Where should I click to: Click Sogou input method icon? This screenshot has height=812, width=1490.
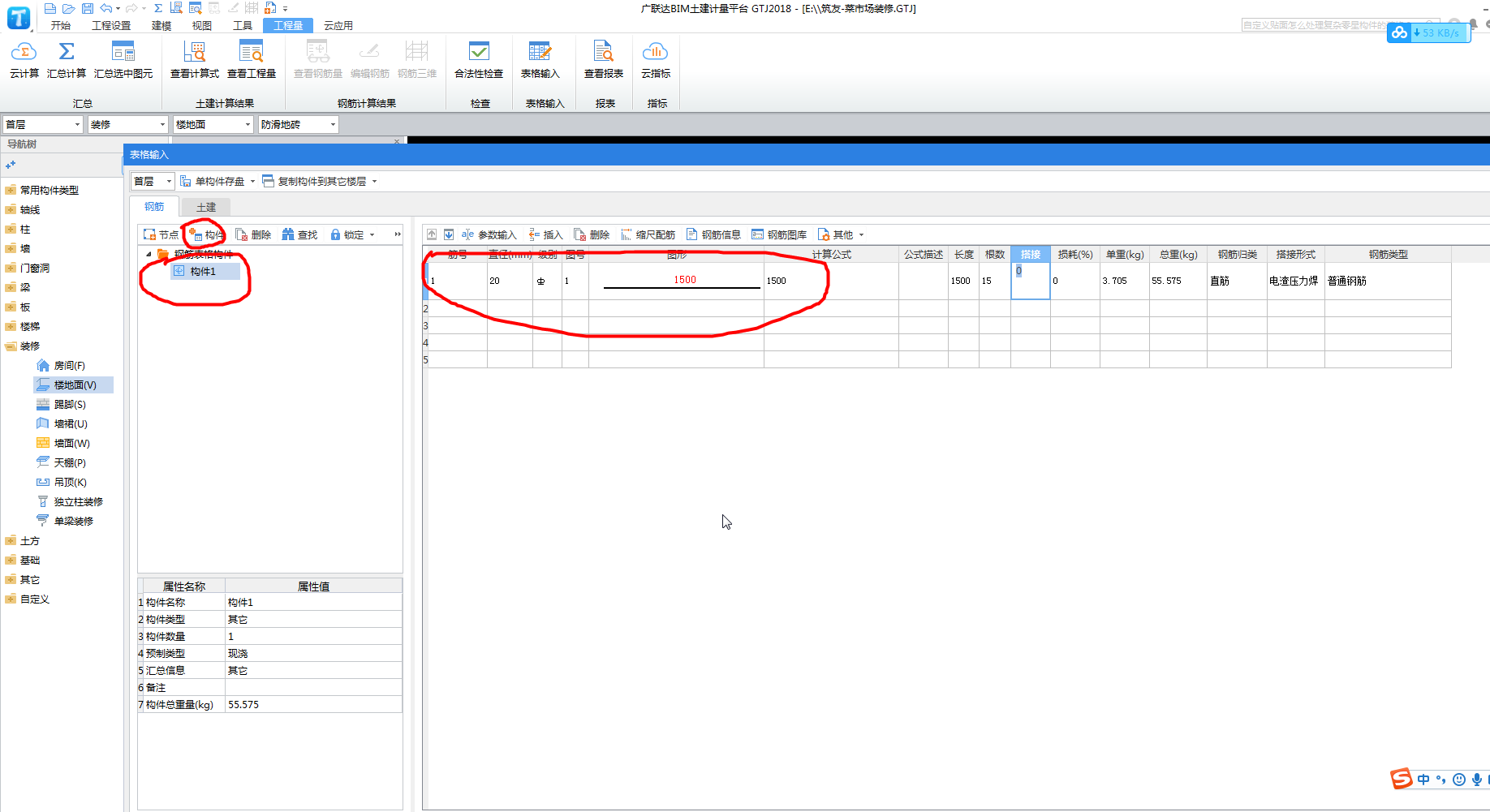(1402, 779)
